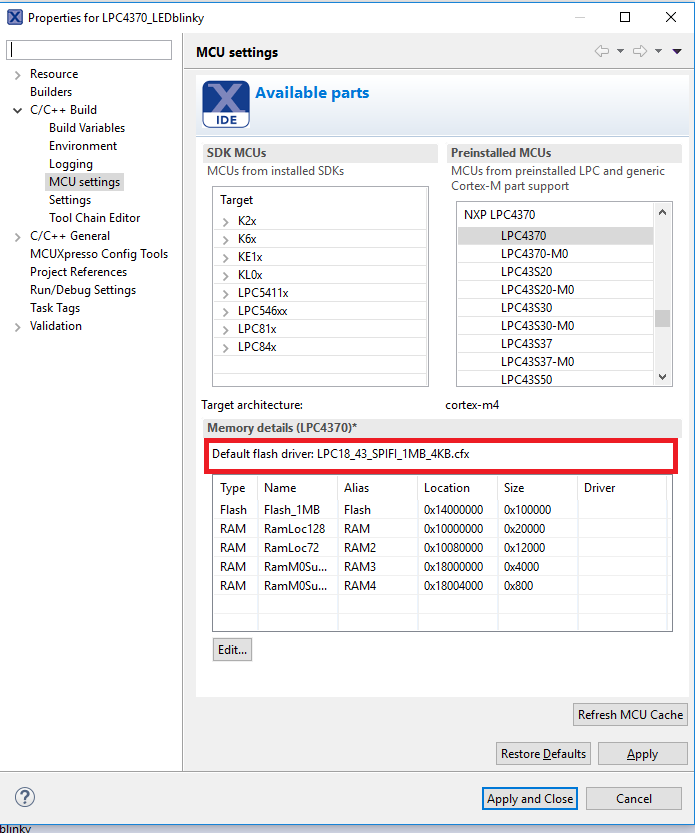Select the Flash_1MB memory row

click(x=442, y=510)
